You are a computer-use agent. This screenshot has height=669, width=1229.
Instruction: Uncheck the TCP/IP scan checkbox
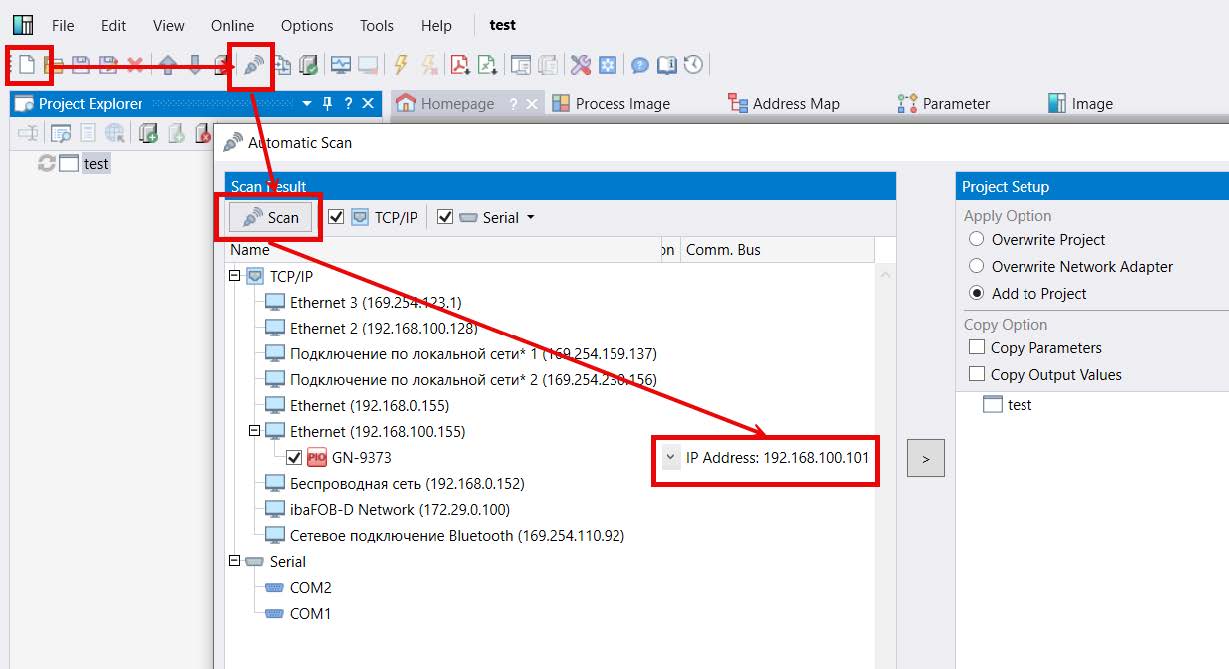[x=337, y=217]
